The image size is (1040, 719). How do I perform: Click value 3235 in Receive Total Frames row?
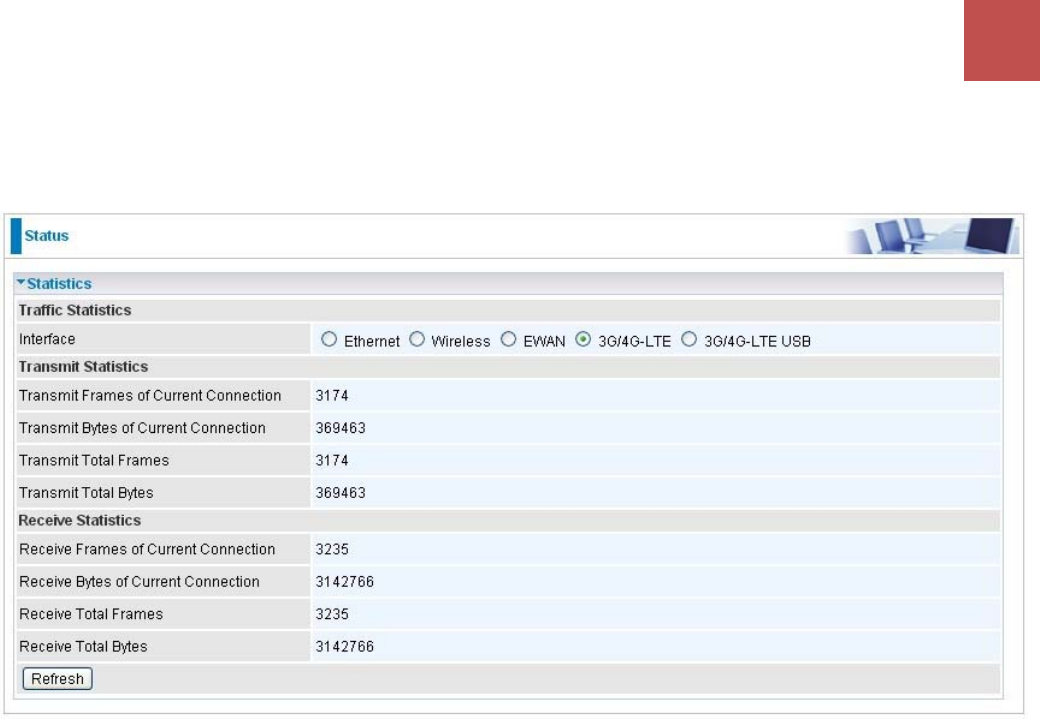point(332,614)
